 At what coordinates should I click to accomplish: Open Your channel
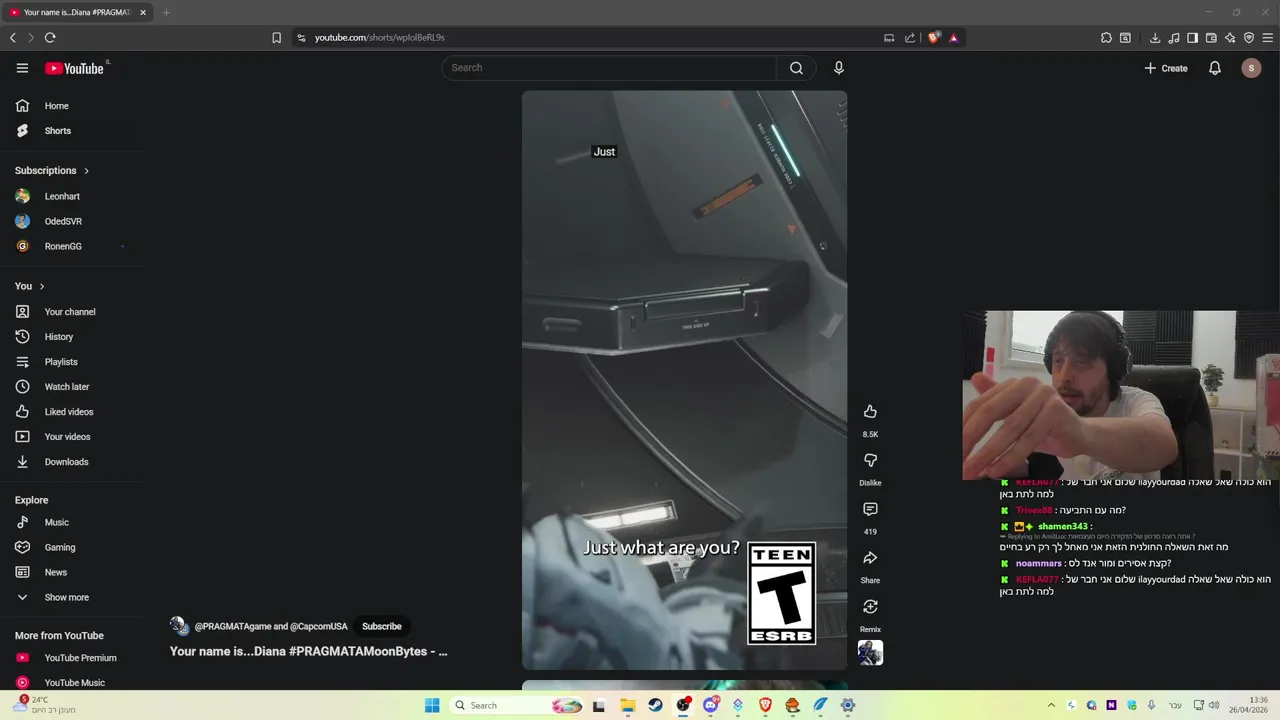(72, 312)
